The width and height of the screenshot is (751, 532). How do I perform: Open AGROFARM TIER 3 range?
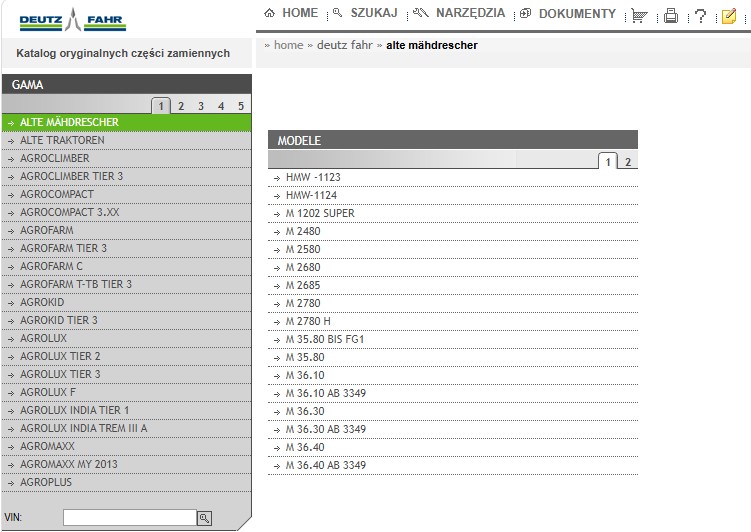click(126, 249)
